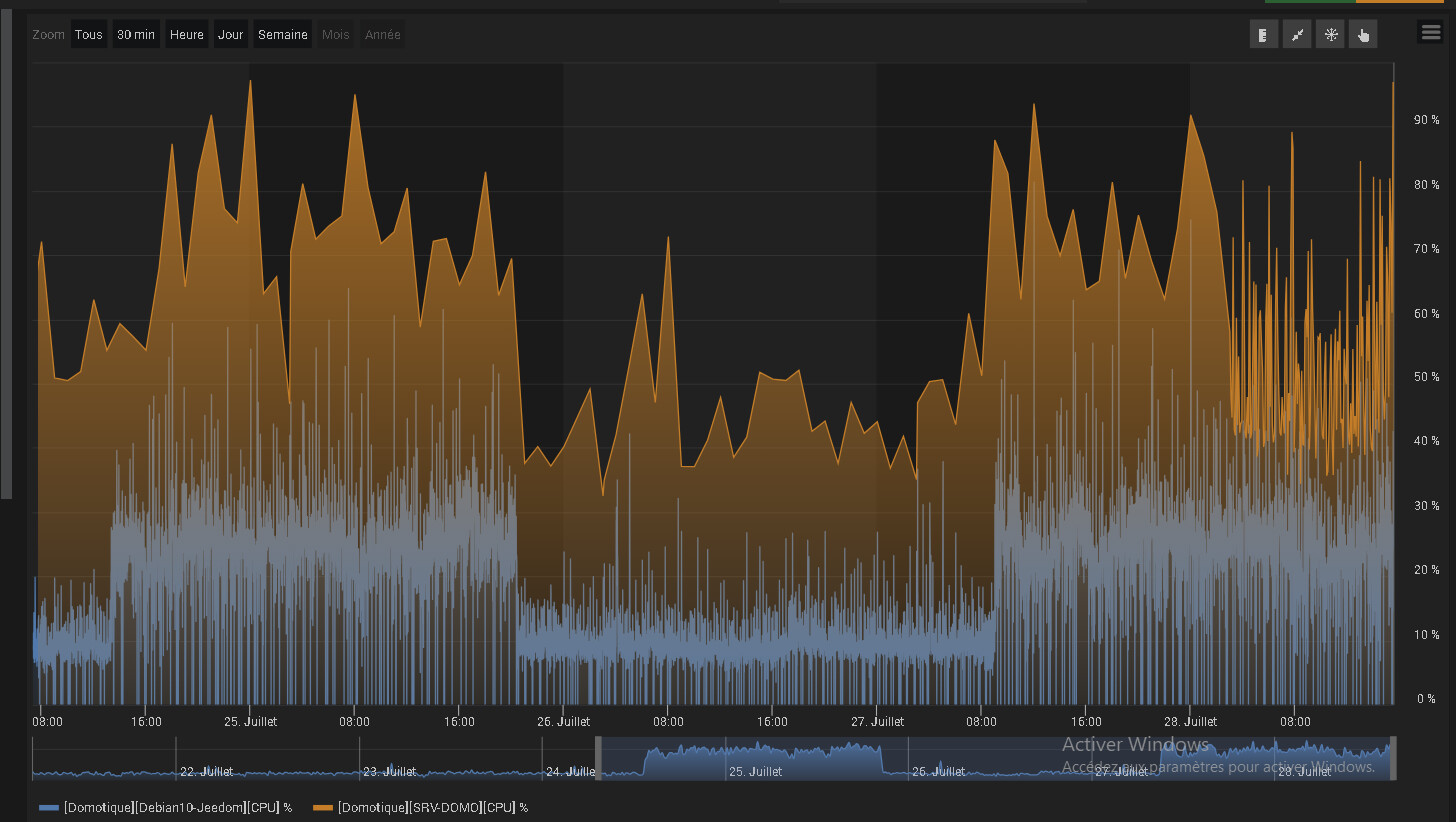Click 22. Juillet in the navigator timeline
Viewport: 1456px width, 822px height.
pos(206,771)
